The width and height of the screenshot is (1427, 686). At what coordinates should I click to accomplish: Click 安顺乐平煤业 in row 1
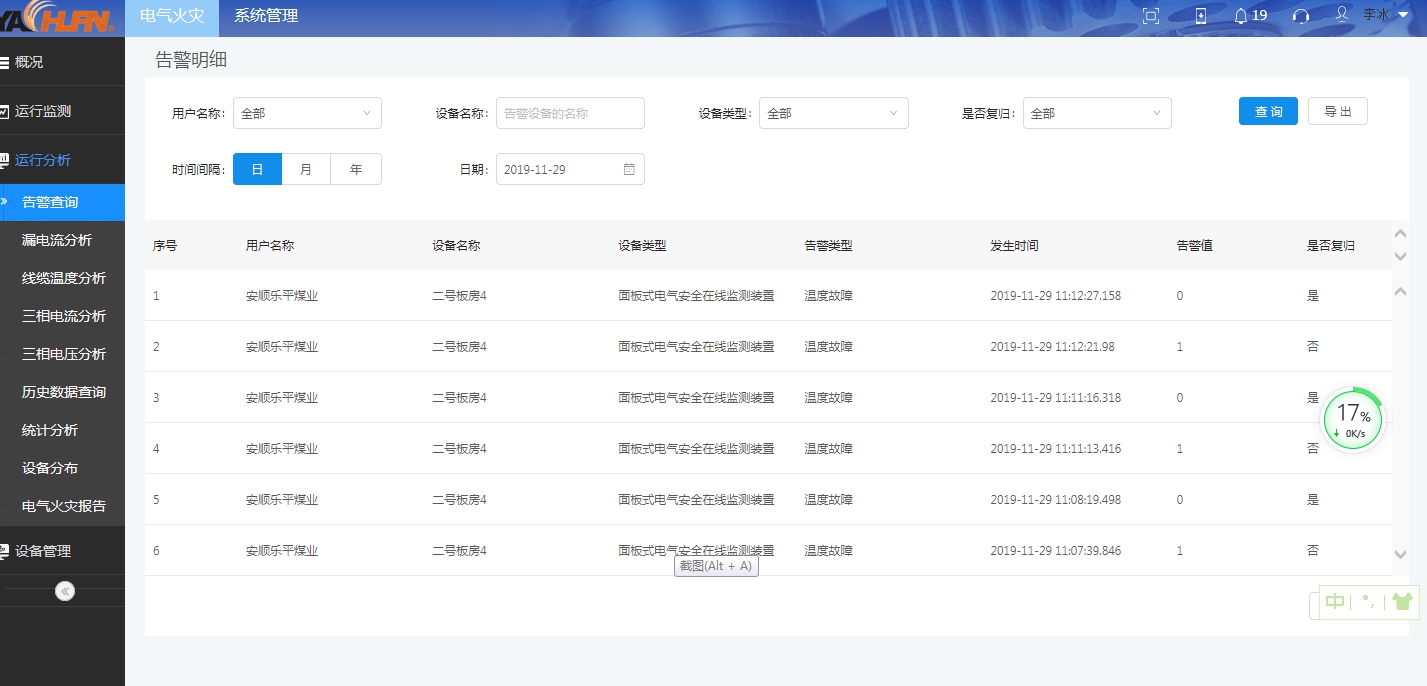pyautogui.click(x=282, y=295)
